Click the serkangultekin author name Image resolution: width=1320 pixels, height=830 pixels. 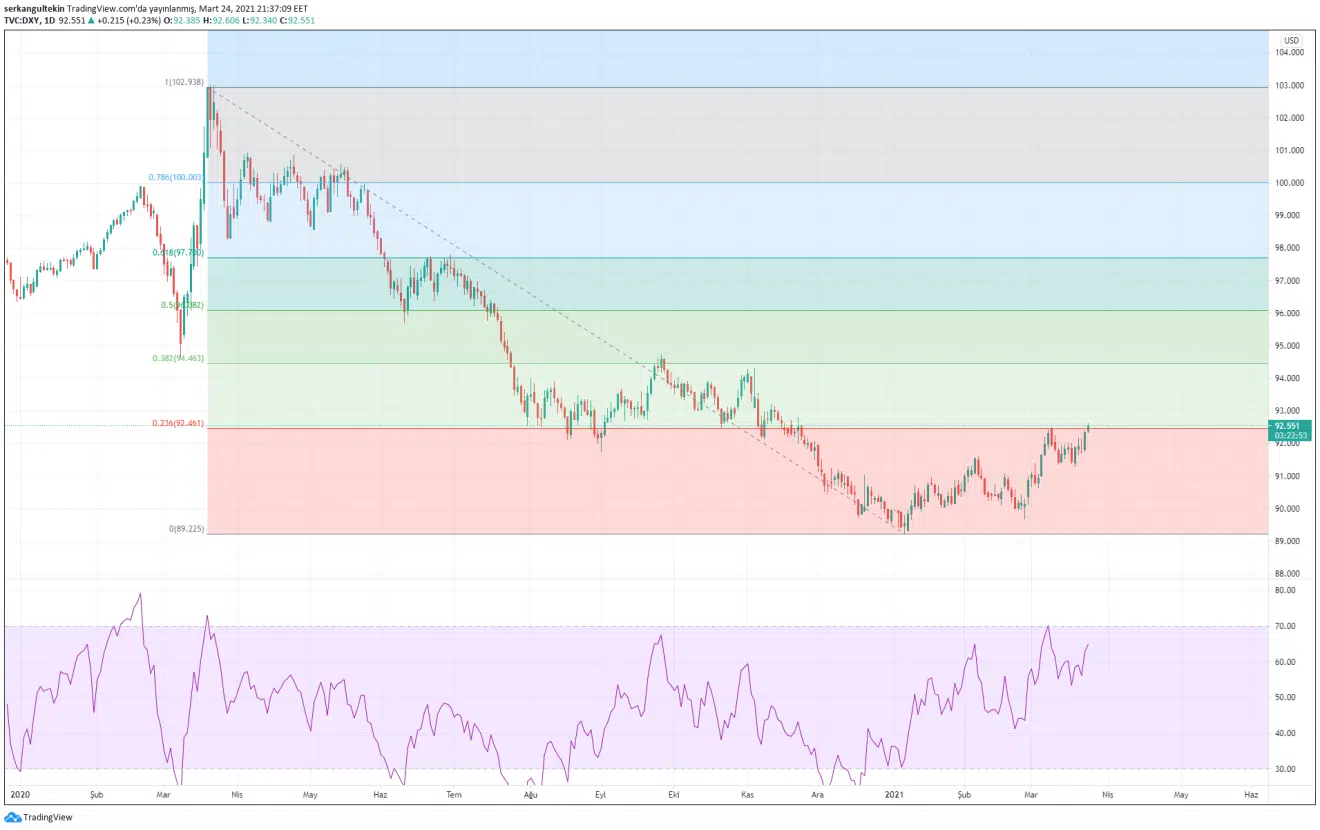coord(40,7)
